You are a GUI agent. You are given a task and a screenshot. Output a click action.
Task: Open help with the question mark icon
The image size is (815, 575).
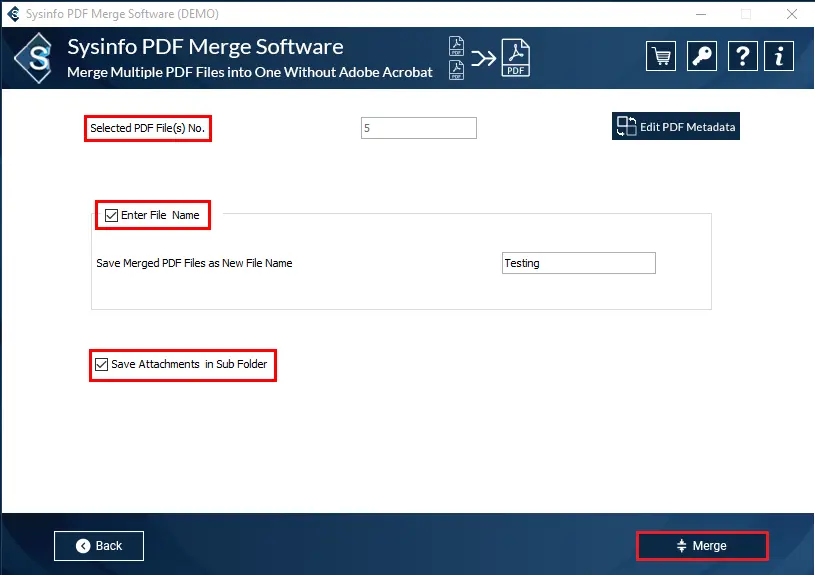coord(742,56)
